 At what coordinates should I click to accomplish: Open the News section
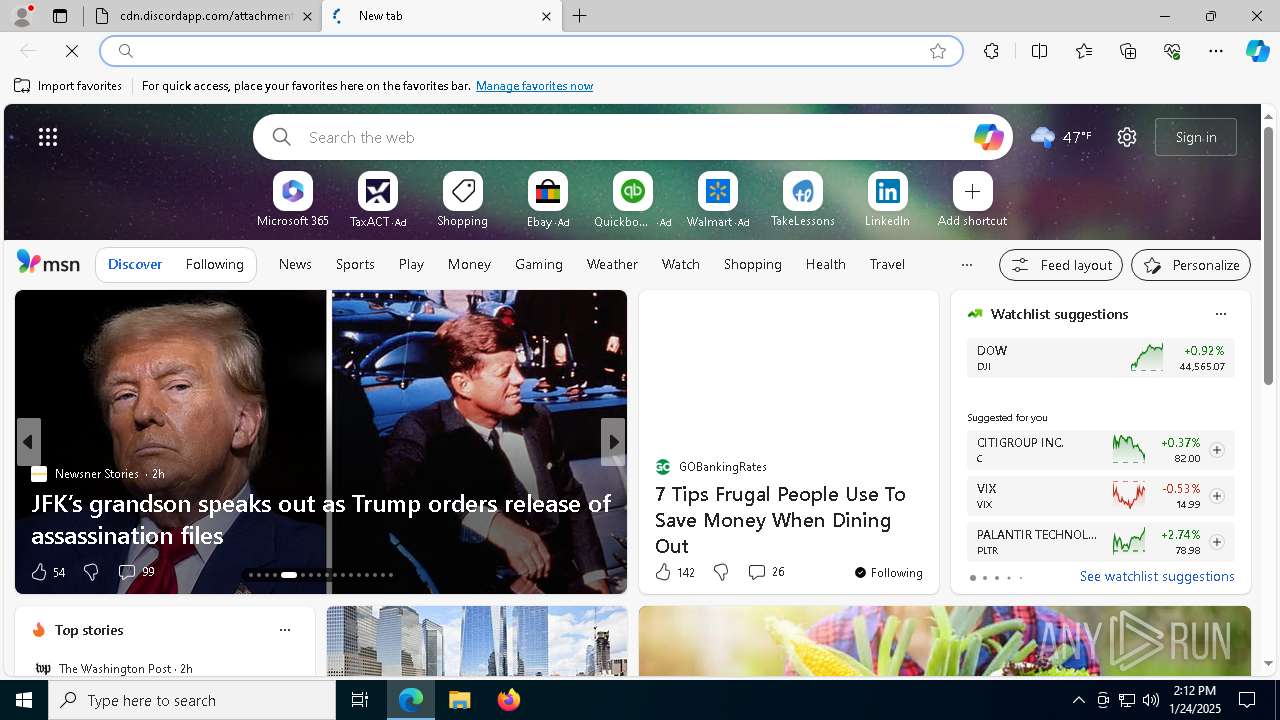point(295,264)
